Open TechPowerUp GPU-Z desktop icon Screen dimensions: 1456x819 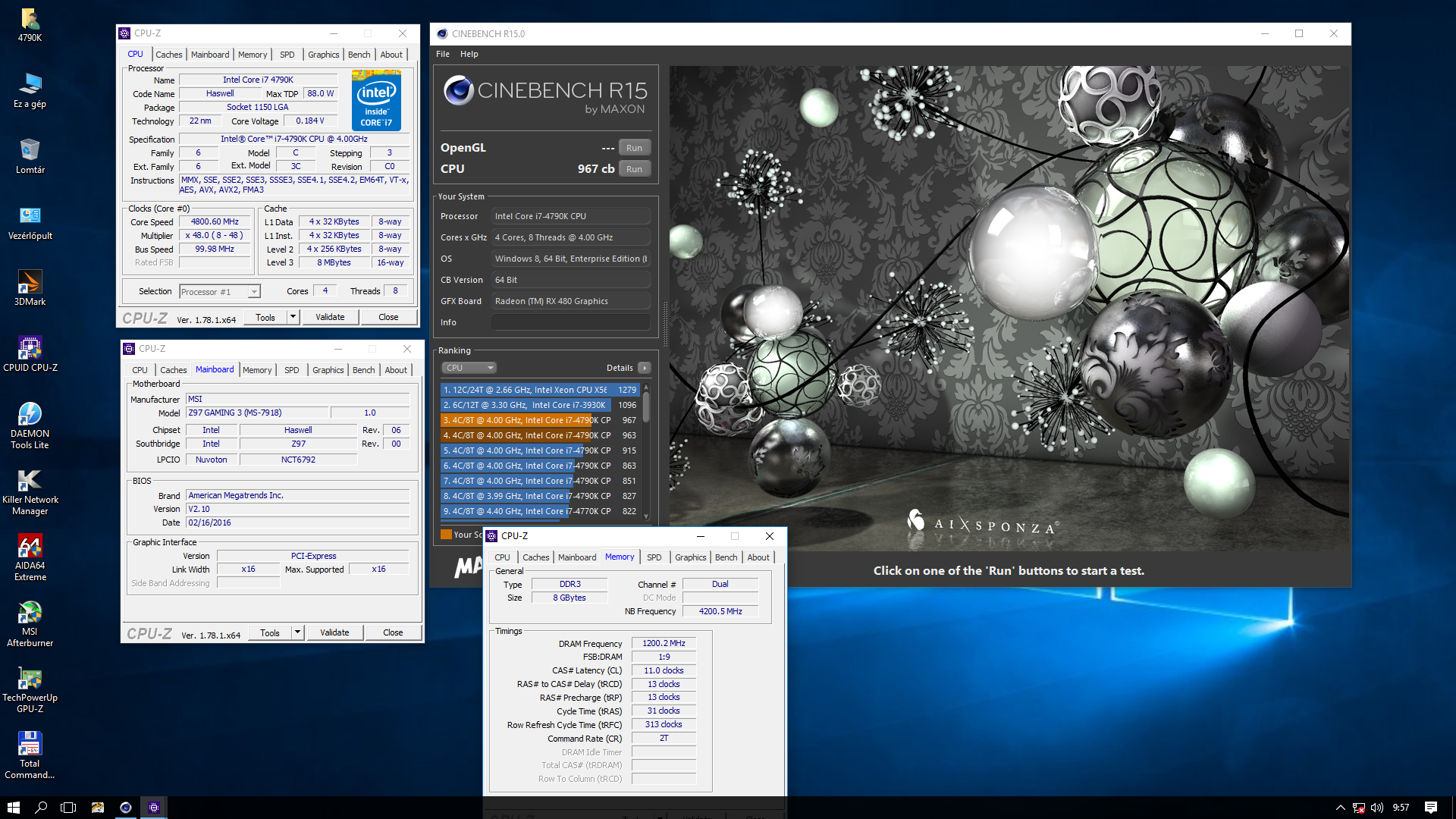pos(30,690)
